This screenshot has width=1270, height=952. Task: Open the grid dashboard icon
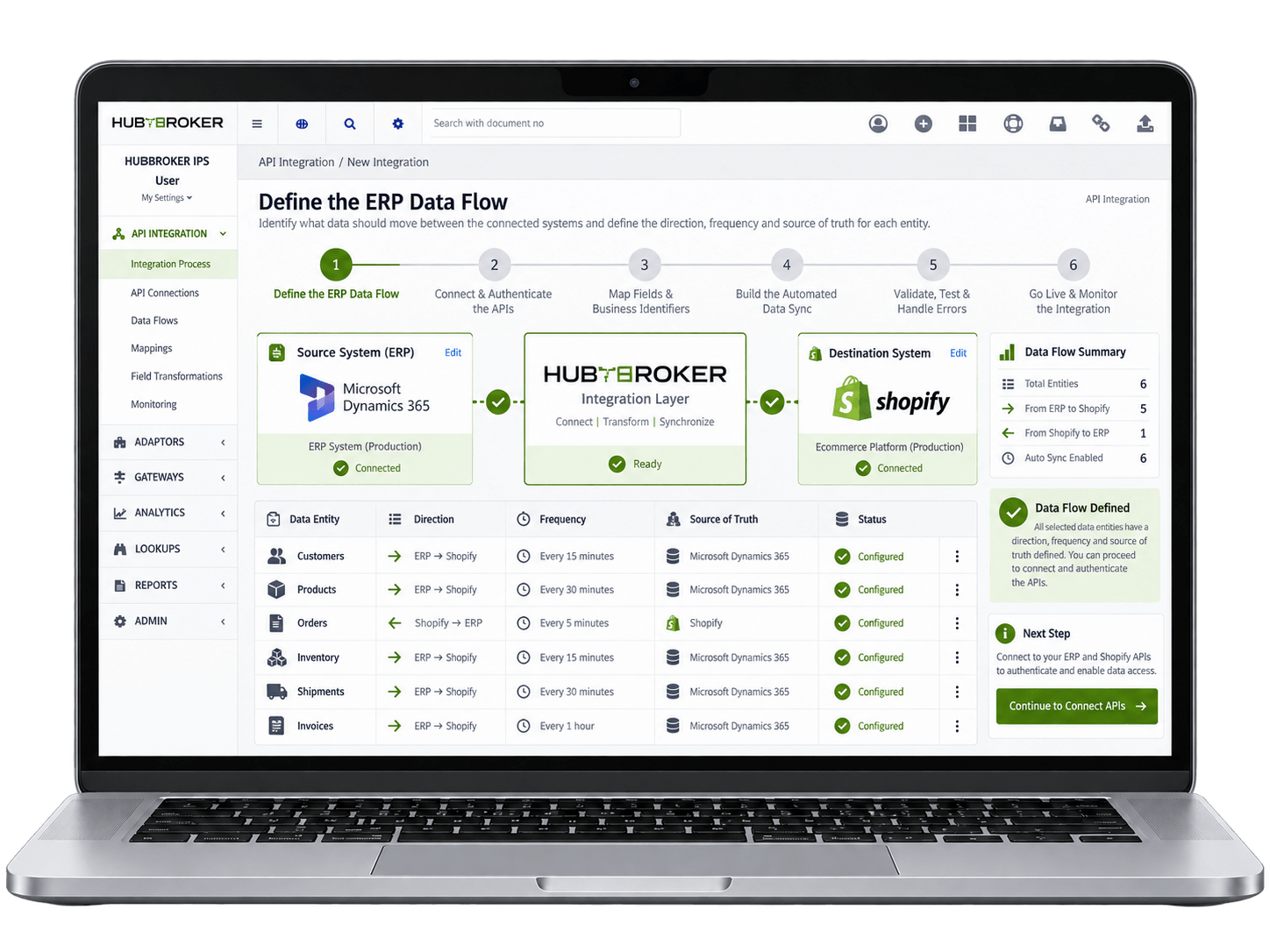[x=967, y=124]
